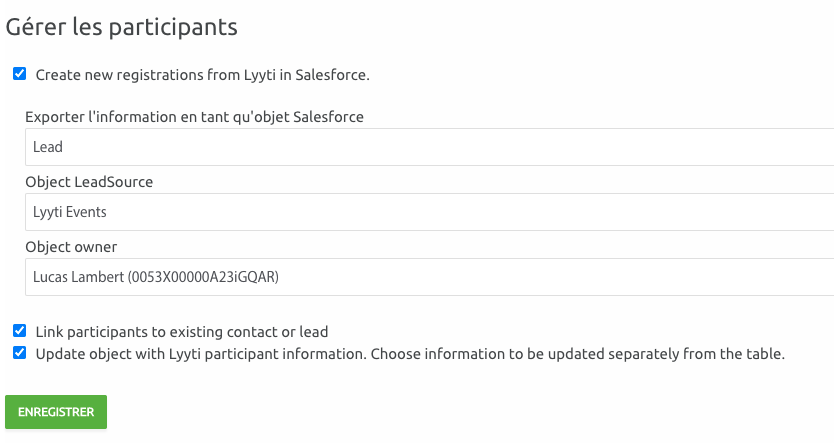Click the 'Gérer les participants' heading
This screenshot has width=834, height=443.
(x=121, y=26)
